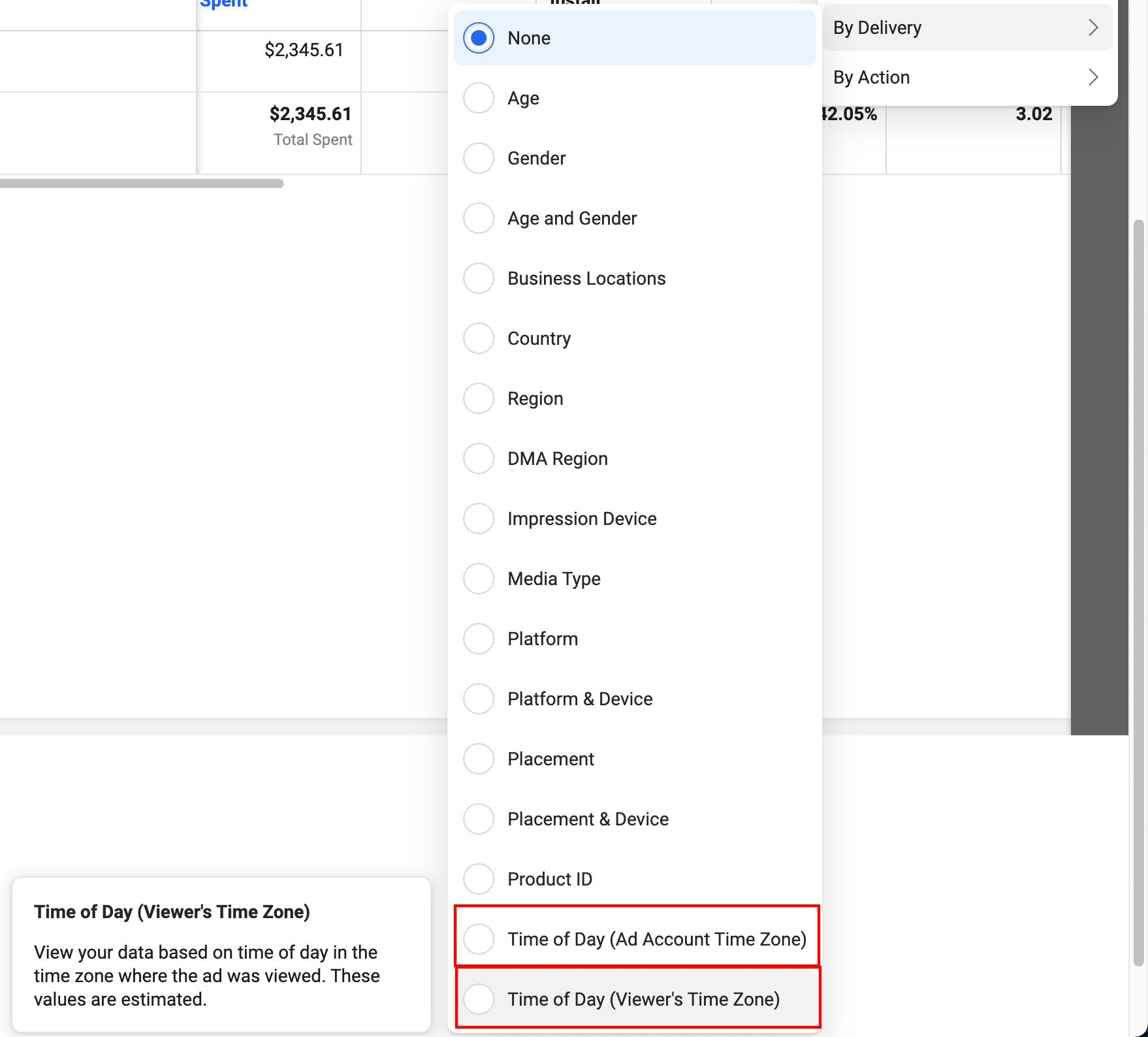Select the Product ID radio button

(x=479, y=879)
